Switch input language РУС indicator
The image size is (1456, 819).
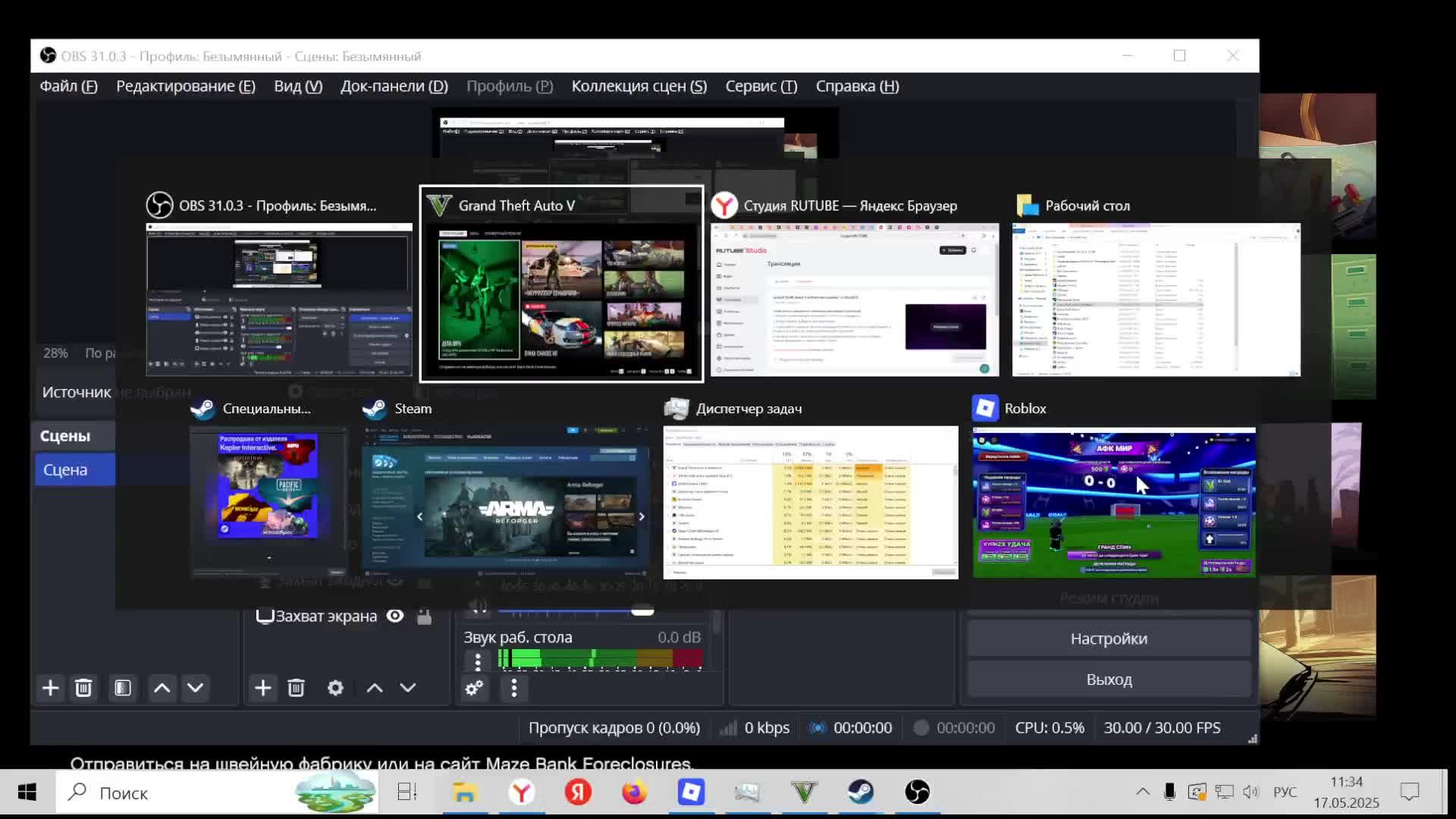coord(1285,792)
